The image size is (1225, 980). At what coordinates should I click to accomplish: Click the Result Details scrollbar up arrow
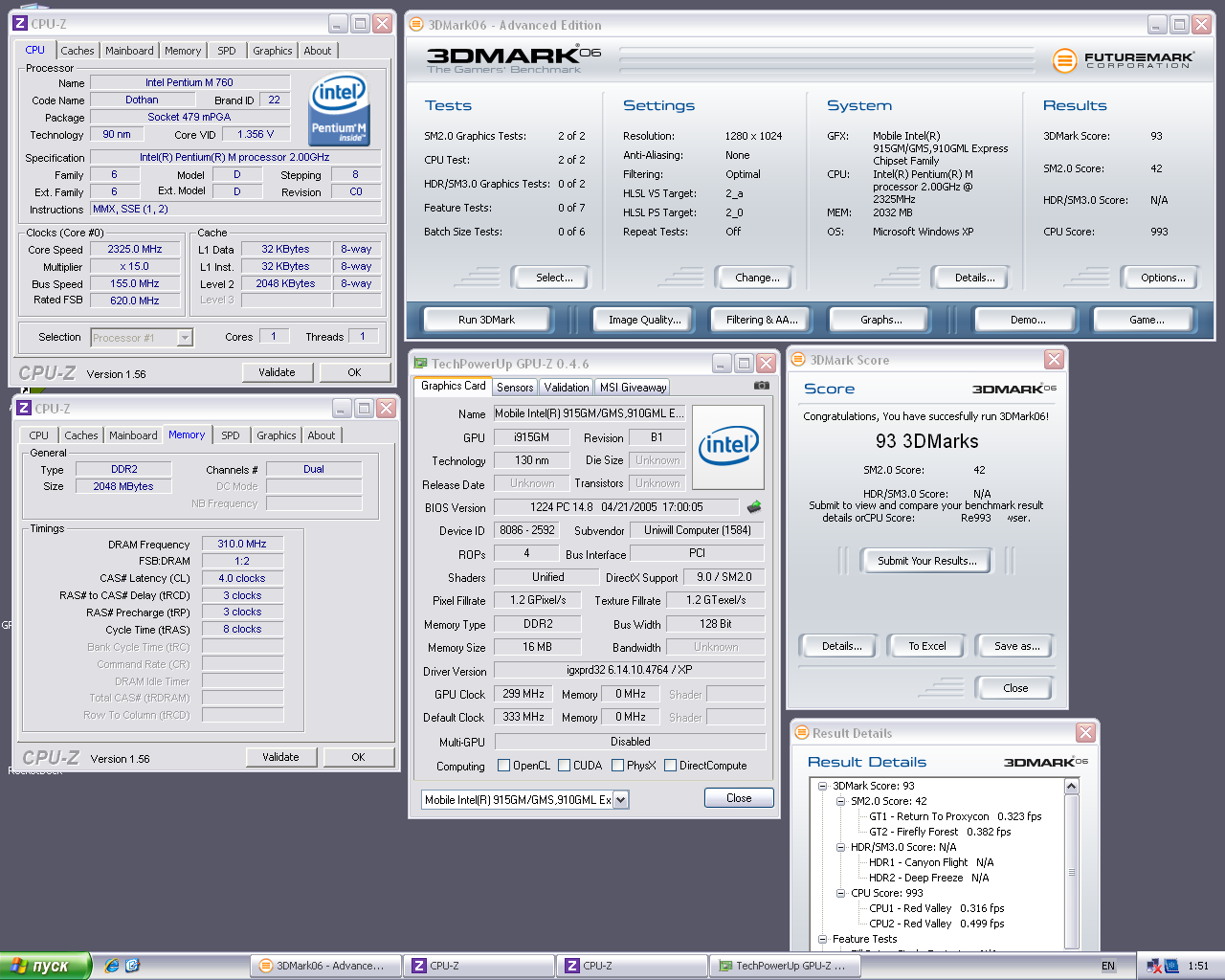click(x=1072, y=786)
